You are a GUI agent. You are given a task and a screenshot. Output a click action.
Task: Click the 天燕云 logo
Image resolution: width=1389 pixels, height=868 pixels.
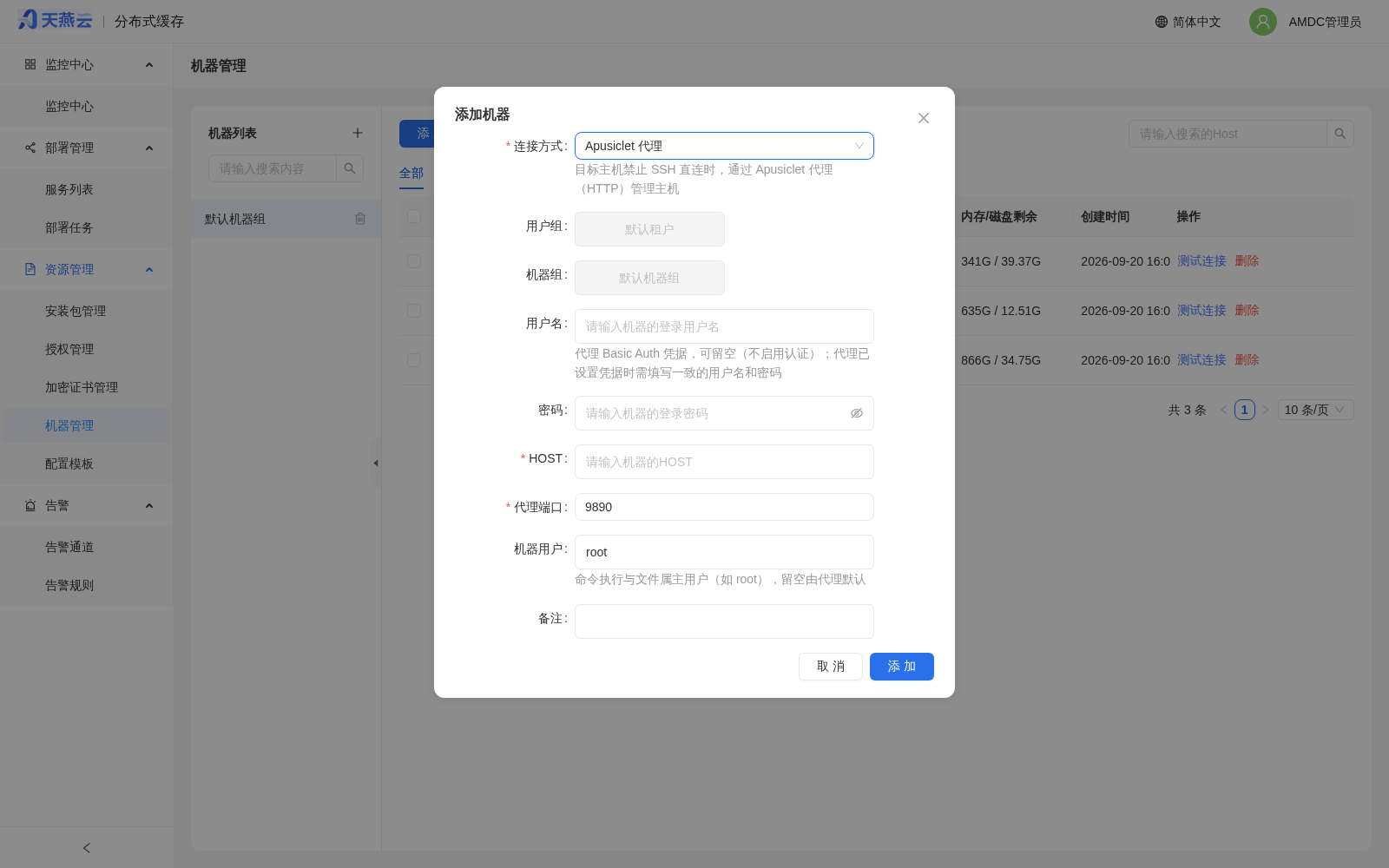[55, 20]
